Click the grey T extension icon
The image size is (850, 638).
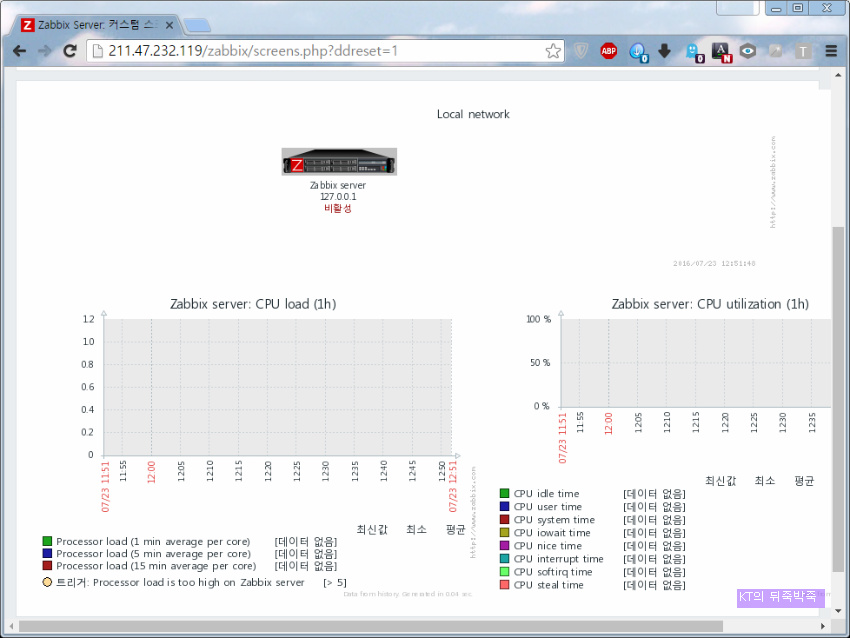[803, 51]
